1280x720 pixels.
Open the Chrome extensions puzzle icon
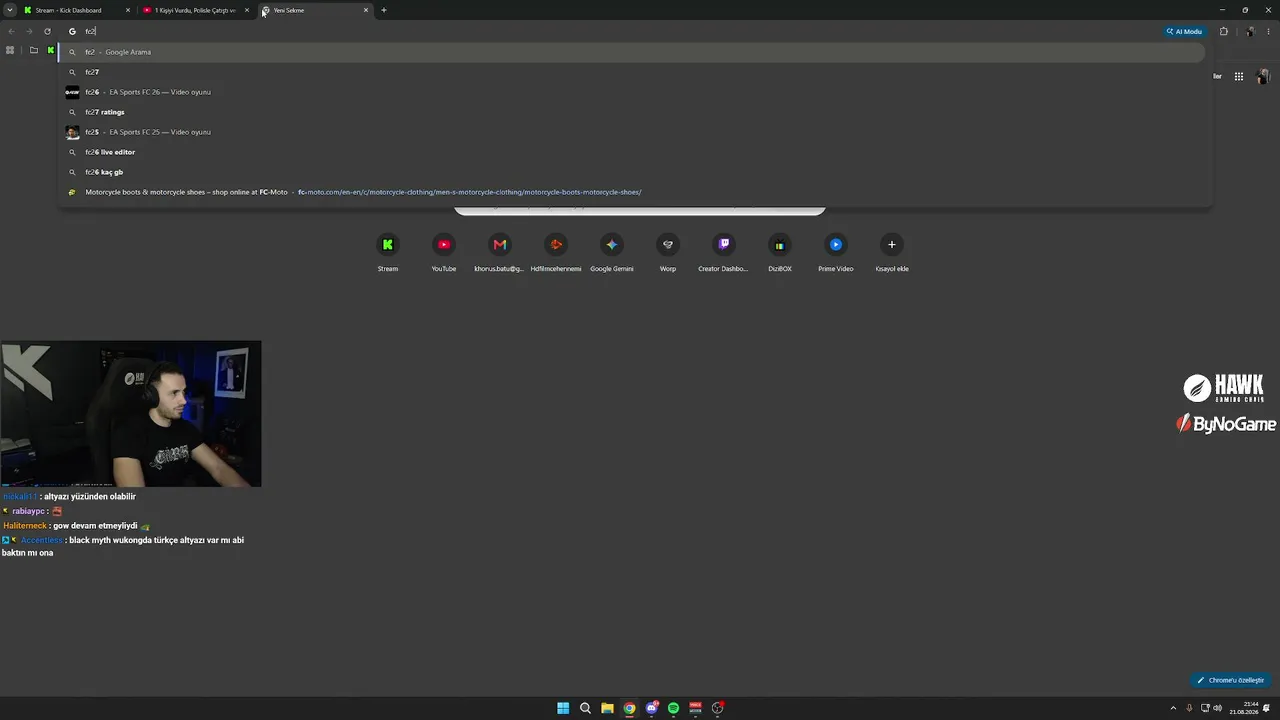(x=1223, y=31)
